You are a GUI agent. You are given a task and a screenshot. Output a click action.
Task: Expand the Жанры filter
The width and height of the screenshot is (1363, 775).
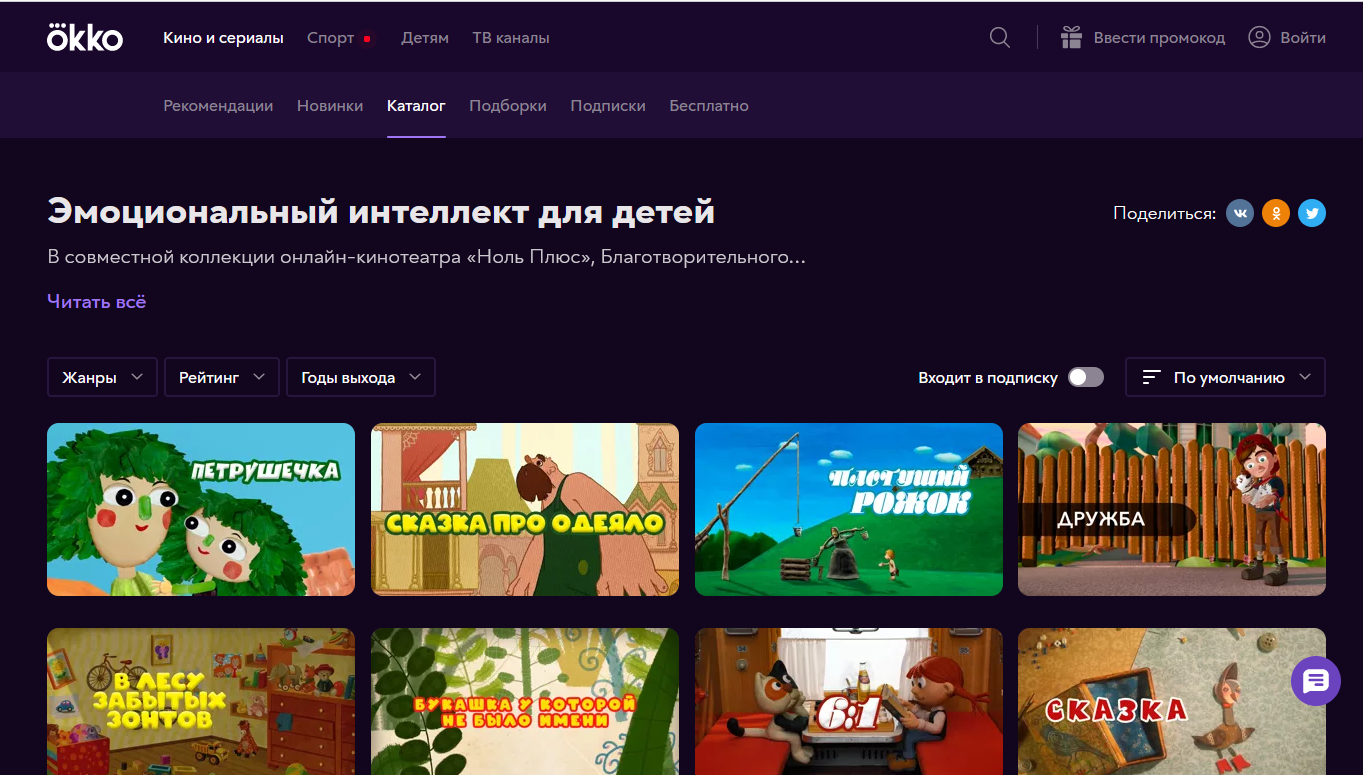[102, 377]
